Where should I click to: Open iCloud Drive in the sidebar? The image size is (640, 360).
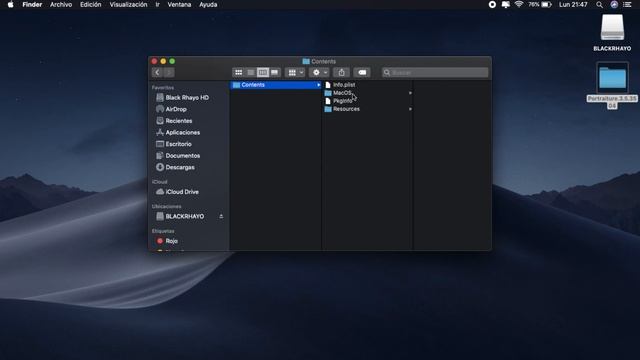182,192
